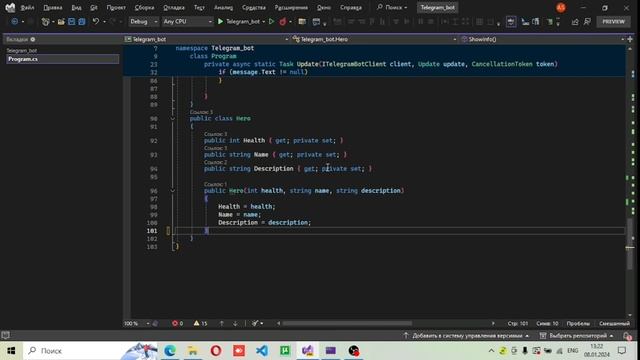This screenshot has width=640, height=360.
Task: Open the Telegram_bot startup project dropdown arrow
Action: [264, 22]
